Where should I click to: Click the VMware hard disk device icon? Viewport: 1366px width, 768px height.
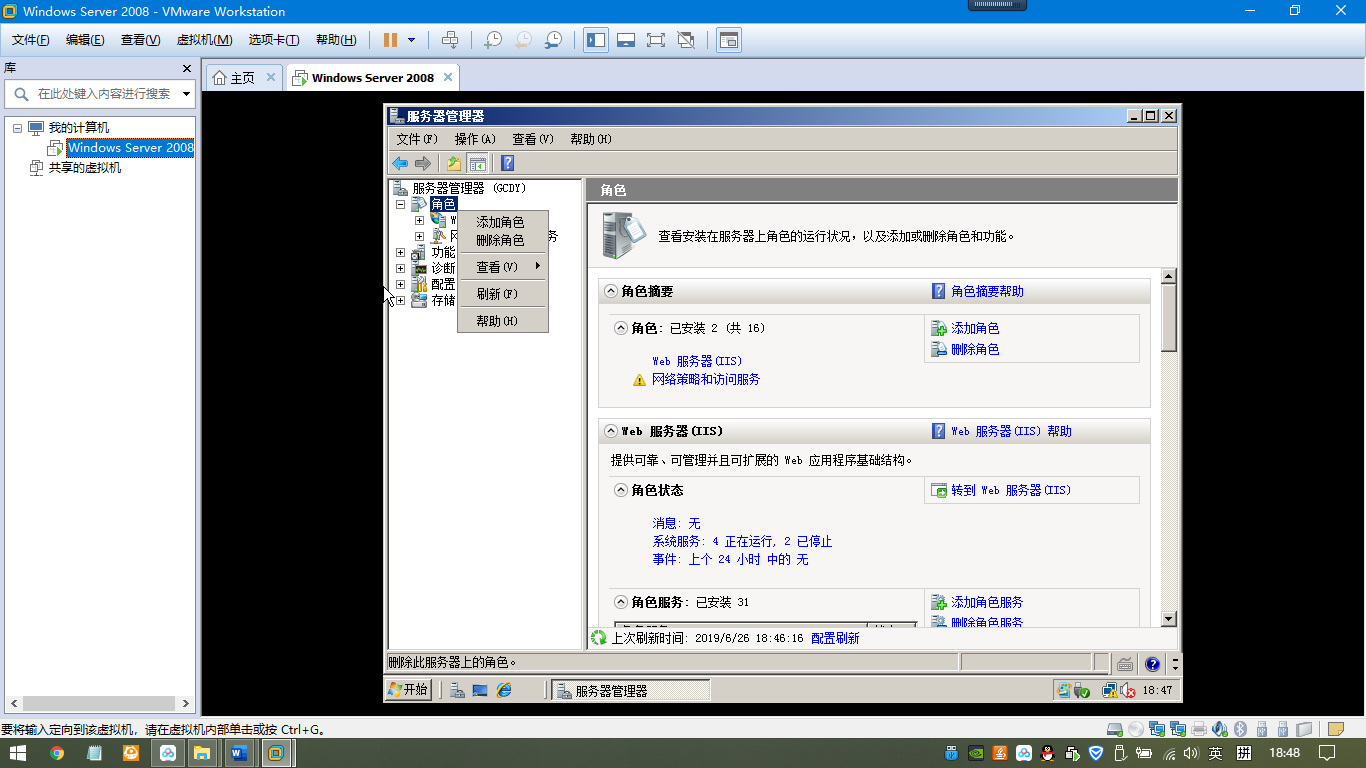pyautogui.click(x=1115, y=729)
